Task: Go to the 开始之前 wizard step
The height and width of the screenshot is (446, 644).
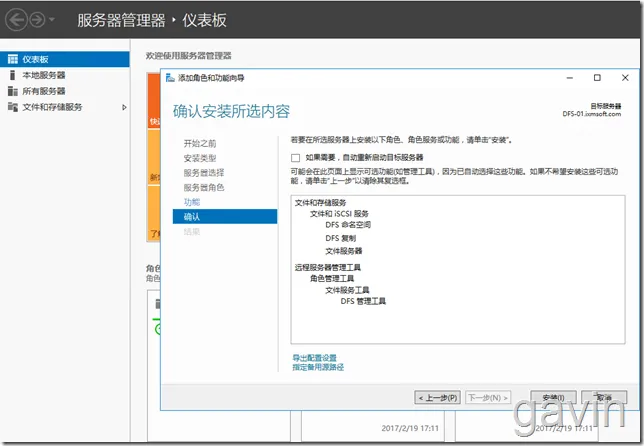Action: 200,143
